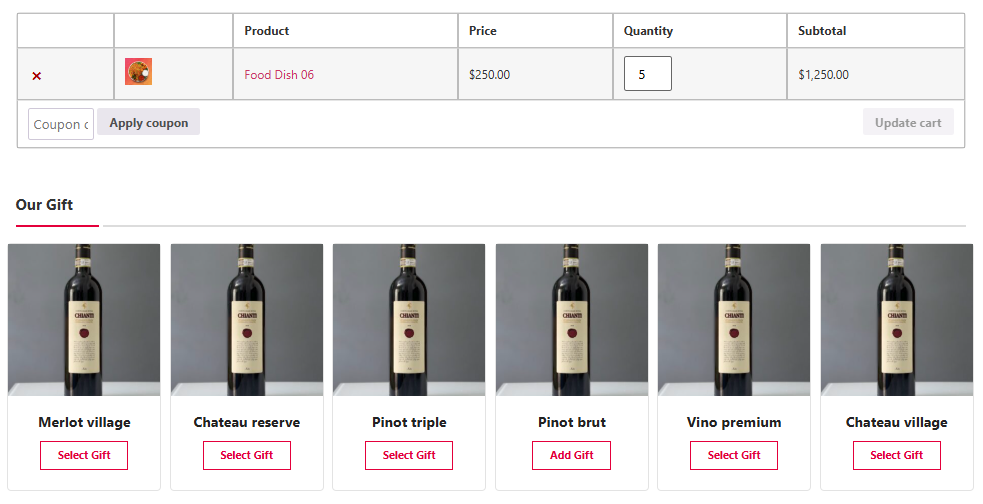983x504 pixels.
Task: Select Gift for Pinot triple
Action: (x=409, y=455)
